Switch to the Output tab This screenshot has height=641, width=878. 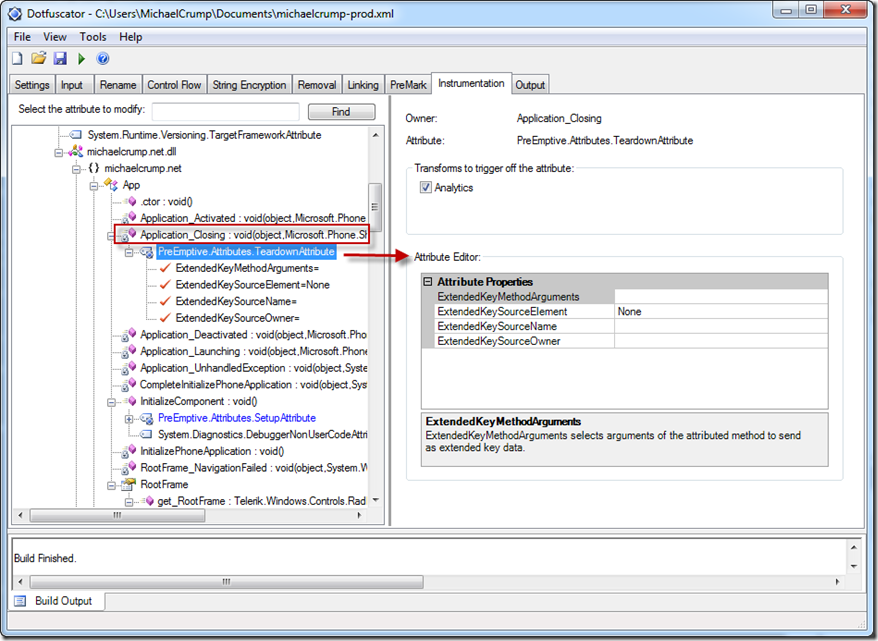pos(530,85)
